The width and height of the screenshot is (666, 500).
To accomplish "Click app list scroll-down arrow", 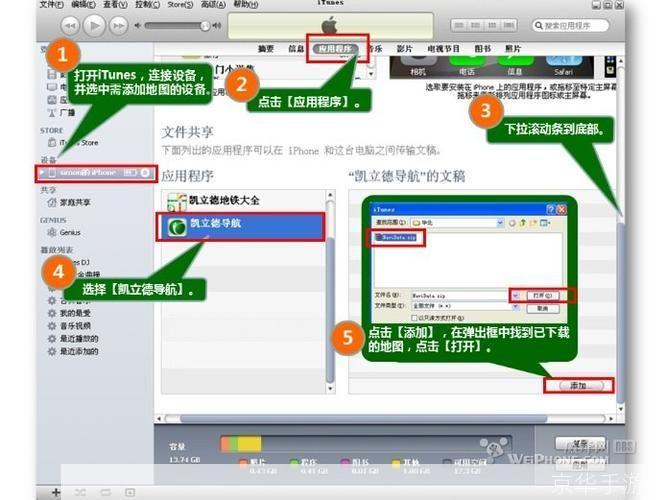I will click(x=330, y=389).
